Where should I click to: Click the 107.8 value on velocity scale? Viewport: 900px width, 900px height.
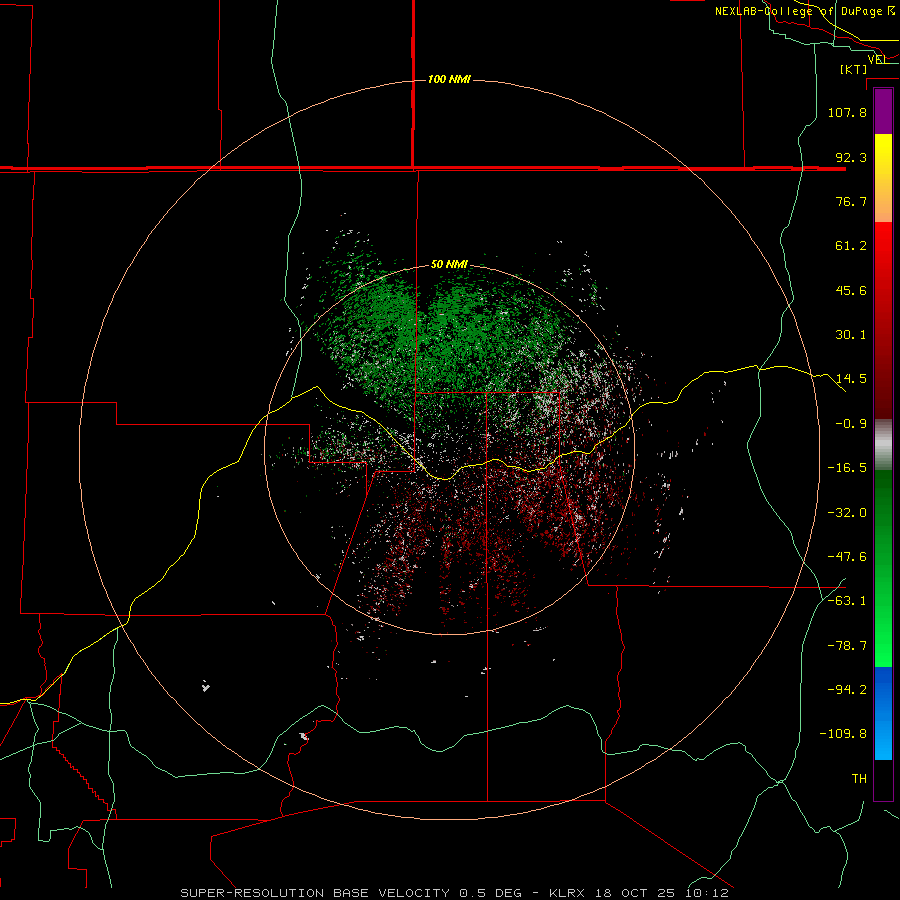click(x=847, y=112)
